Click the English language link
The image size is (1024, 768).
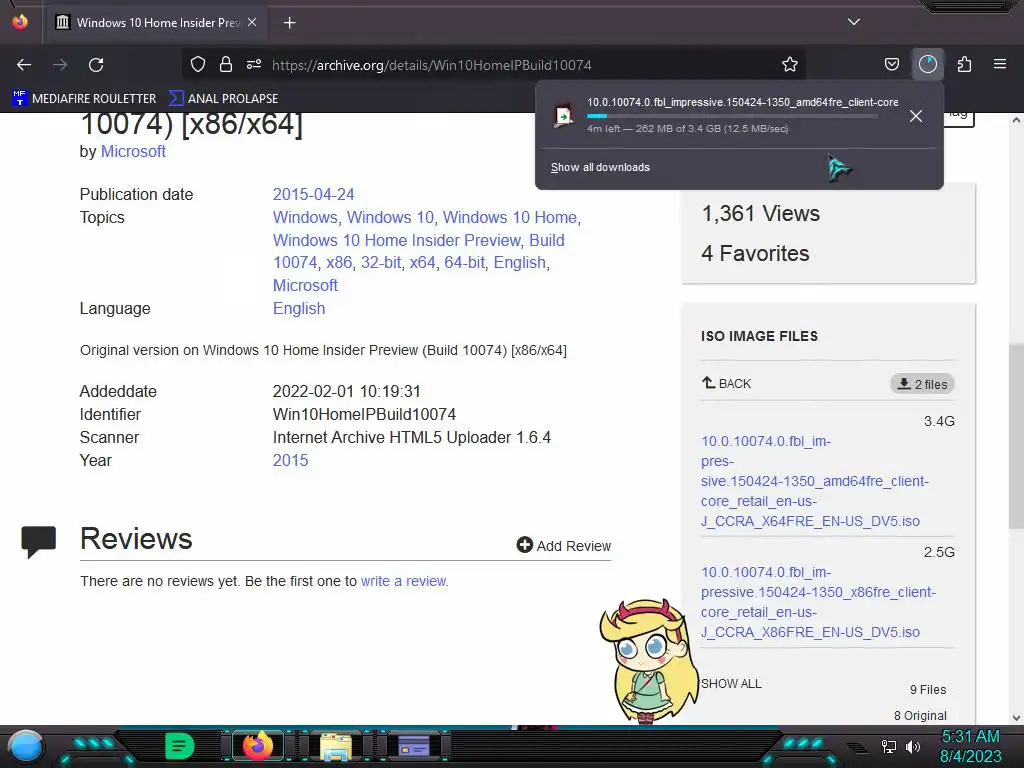pyautogui.click(x=298, y=309)
